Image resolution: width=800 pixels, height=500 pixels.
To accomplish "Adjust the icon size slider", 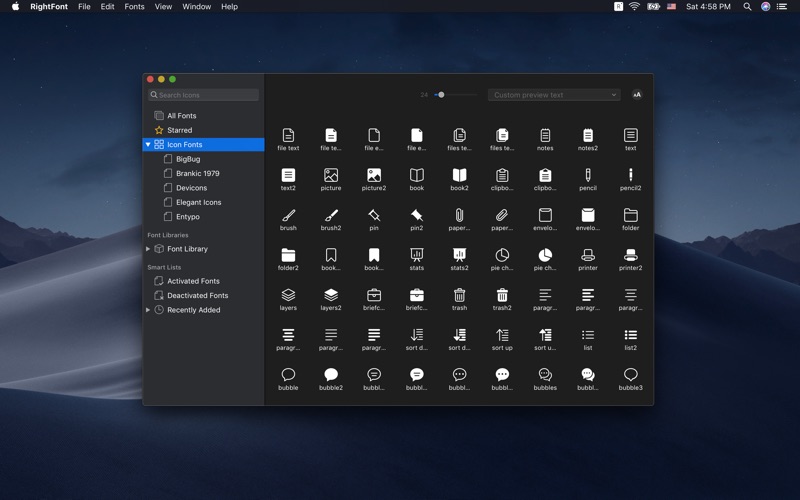I will tap(441, 95).
